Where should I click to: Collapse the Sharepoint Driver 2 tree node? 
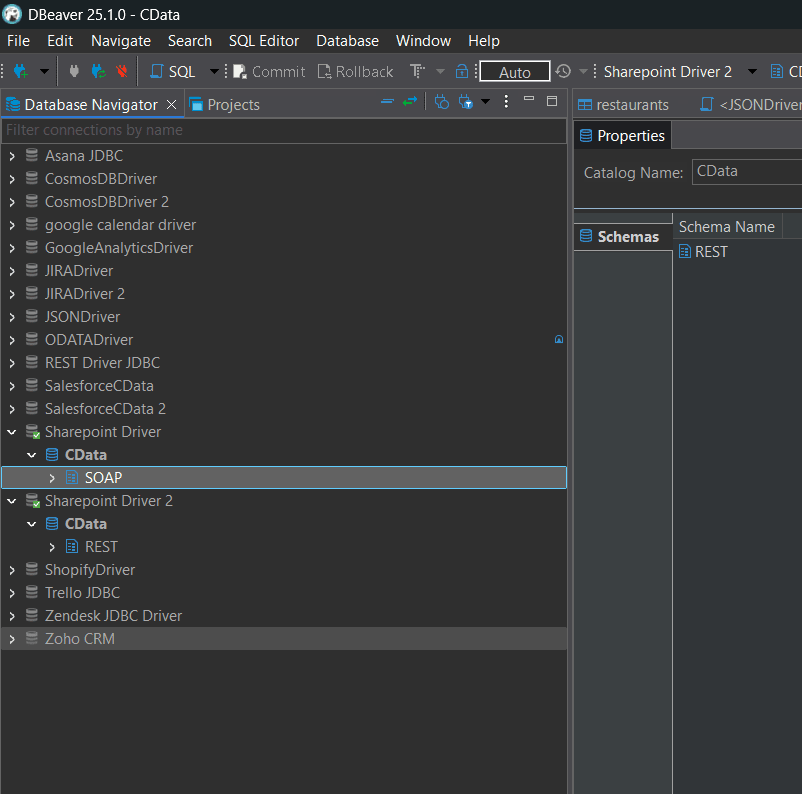pyautogui.click(x=11, y=500)
